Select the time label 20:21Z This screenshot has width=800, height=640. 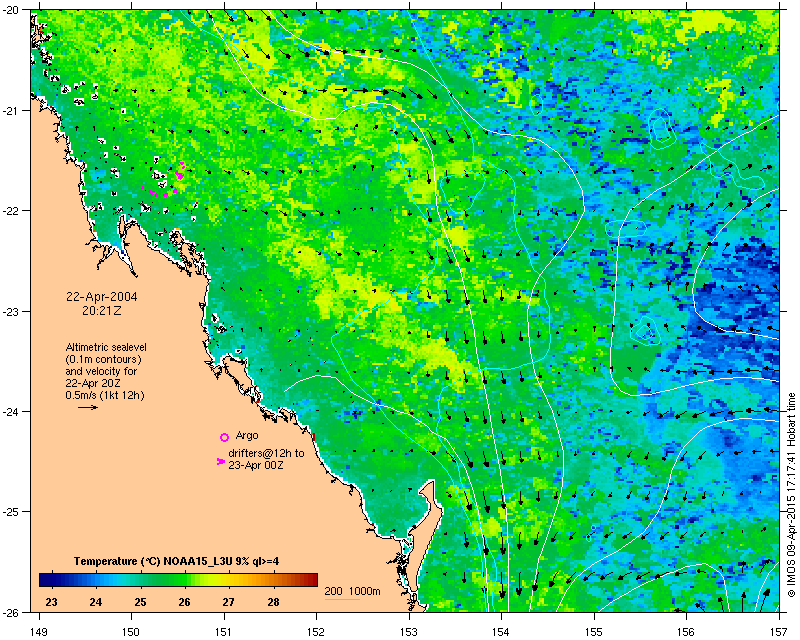tap(102, 310)
